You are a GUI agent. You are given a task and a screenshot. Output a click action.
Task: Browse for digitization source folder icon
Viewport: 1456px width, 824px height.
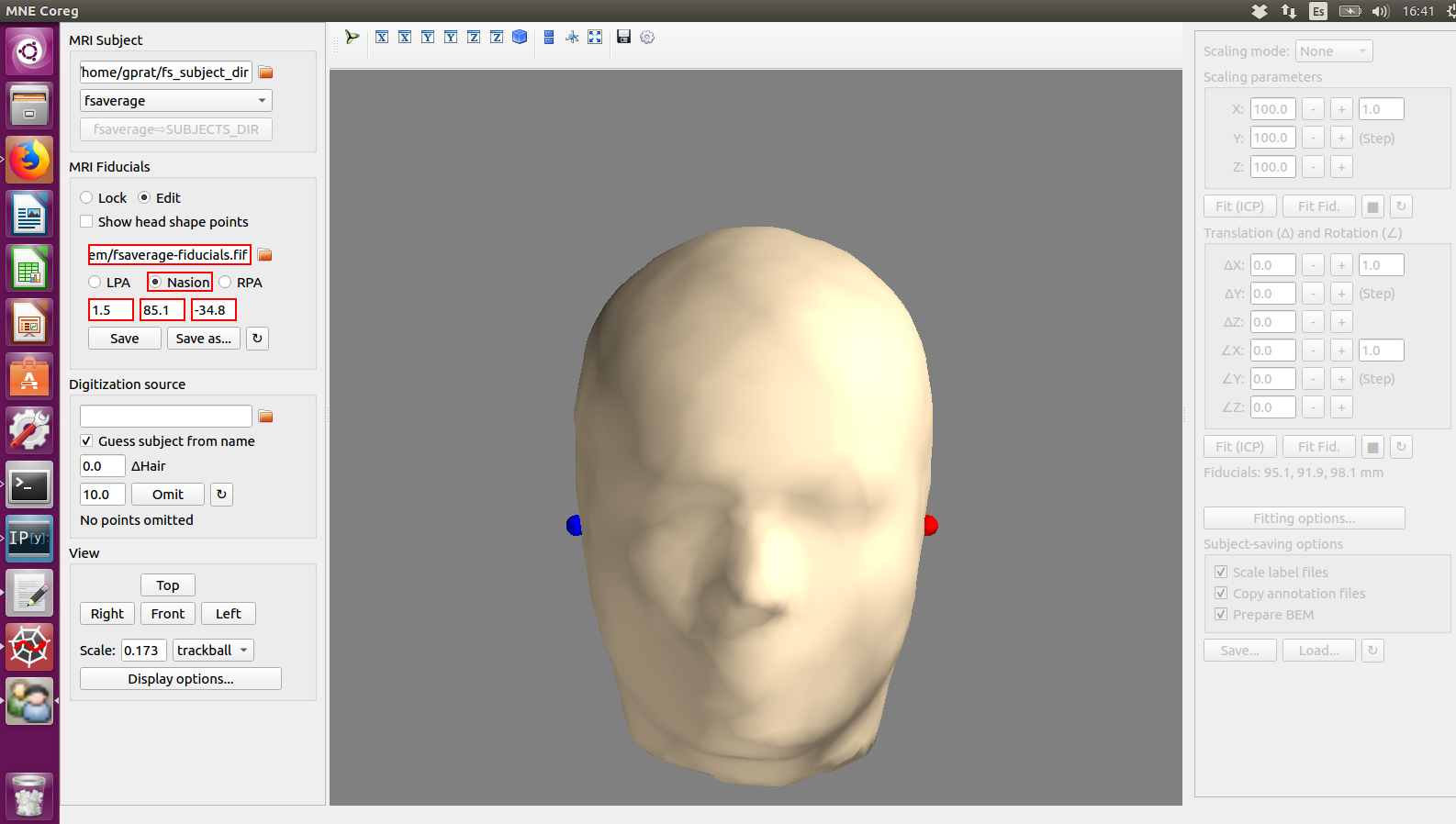(x=265, y=417)
